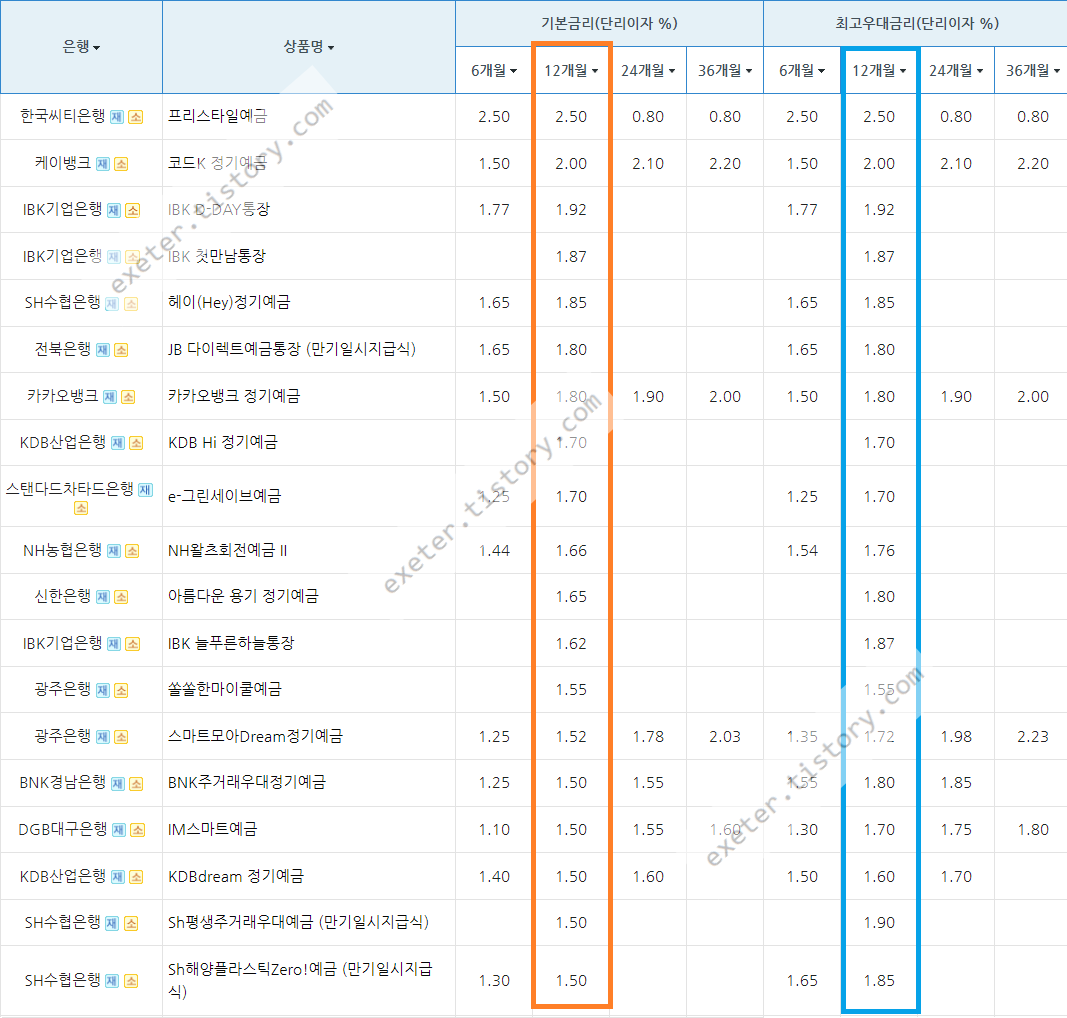This screenshot has width=1067, height=1018.
Task: Click the 소 badge under 스탠다드차타드은행
Action: coord(81,508)
